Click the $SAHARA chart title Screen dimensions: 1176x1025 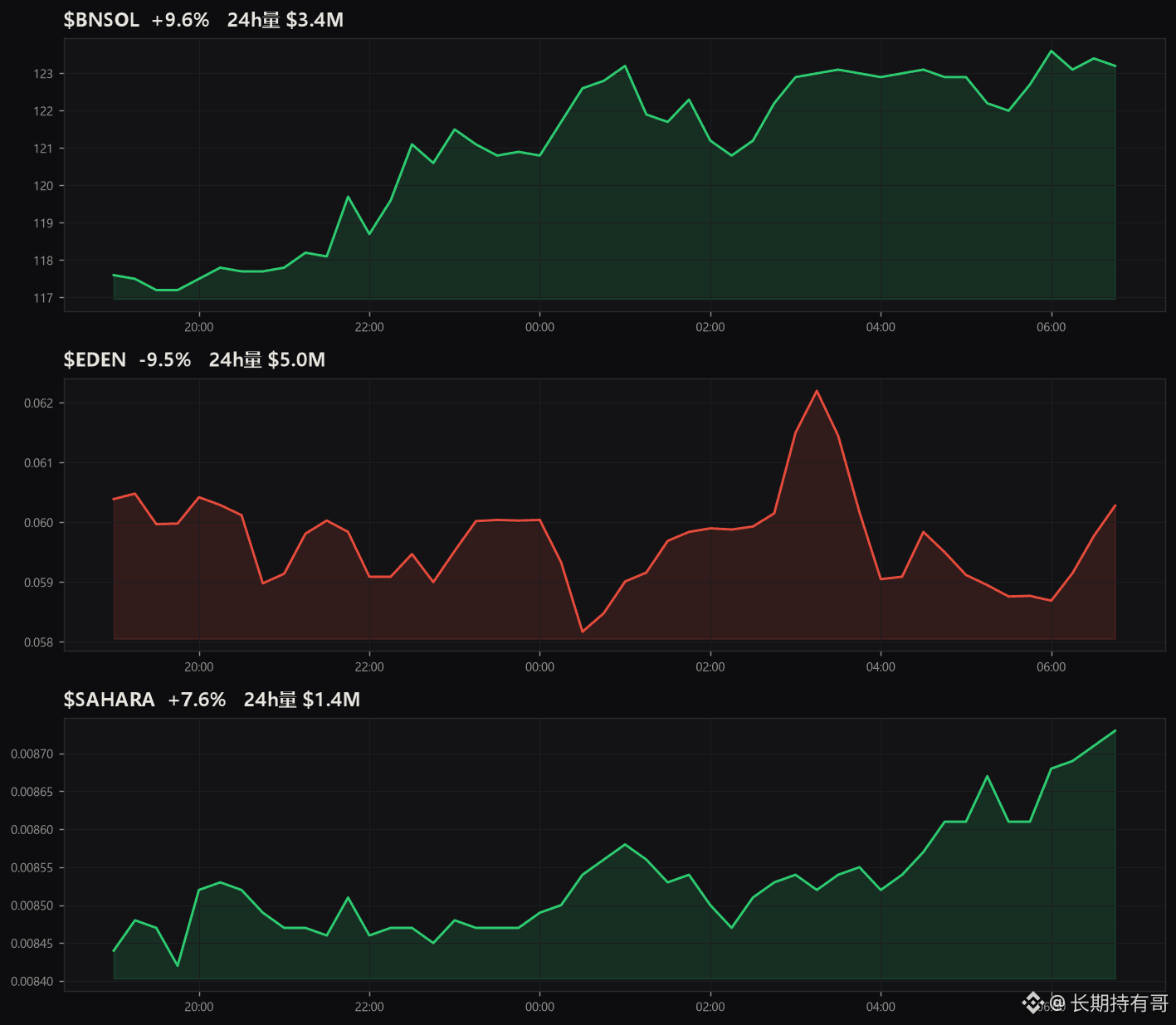point(109,700)
